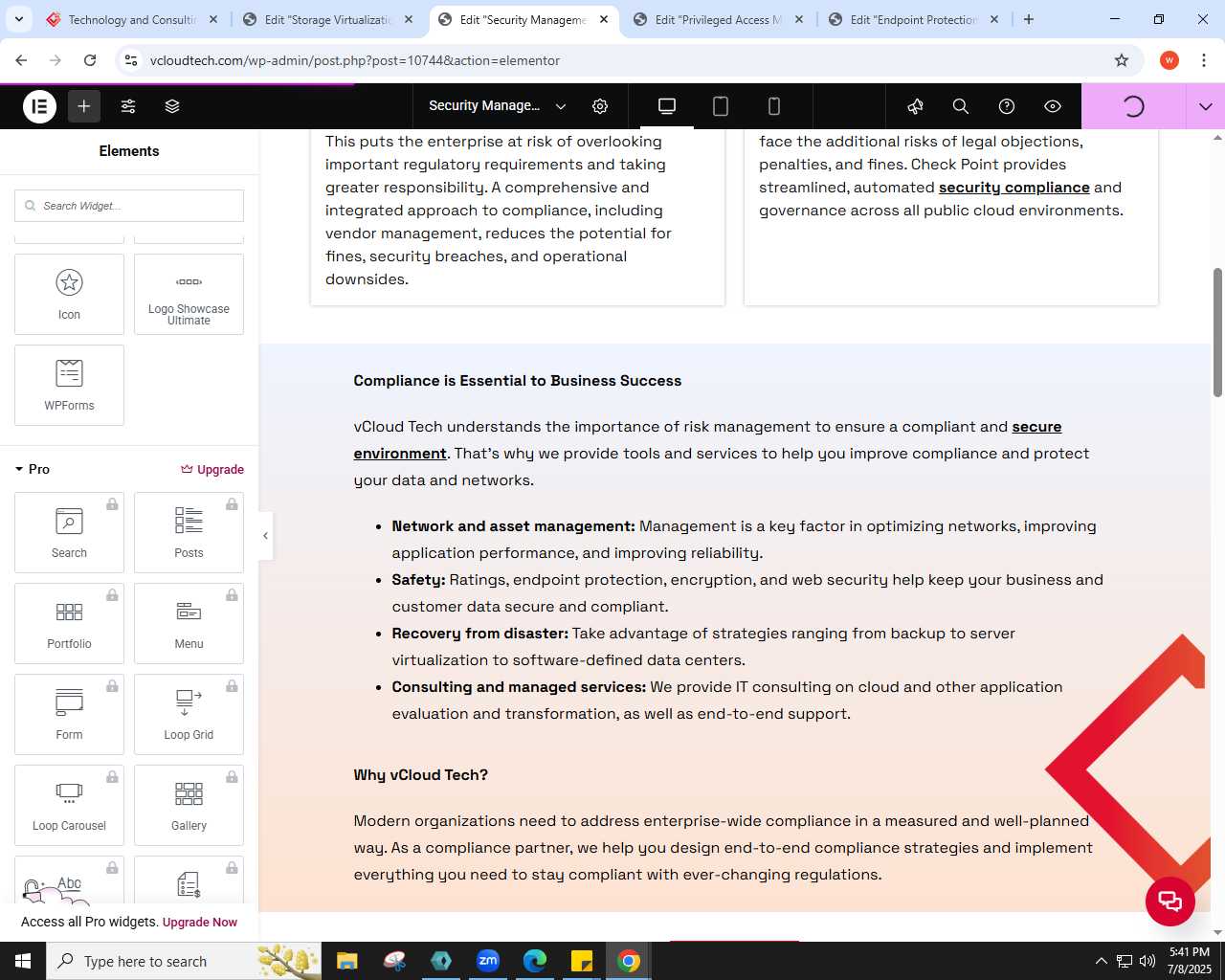The width and height of the screenshot is (1225, 980).
Task: Open What's New rocket icon
Action: 915,106
